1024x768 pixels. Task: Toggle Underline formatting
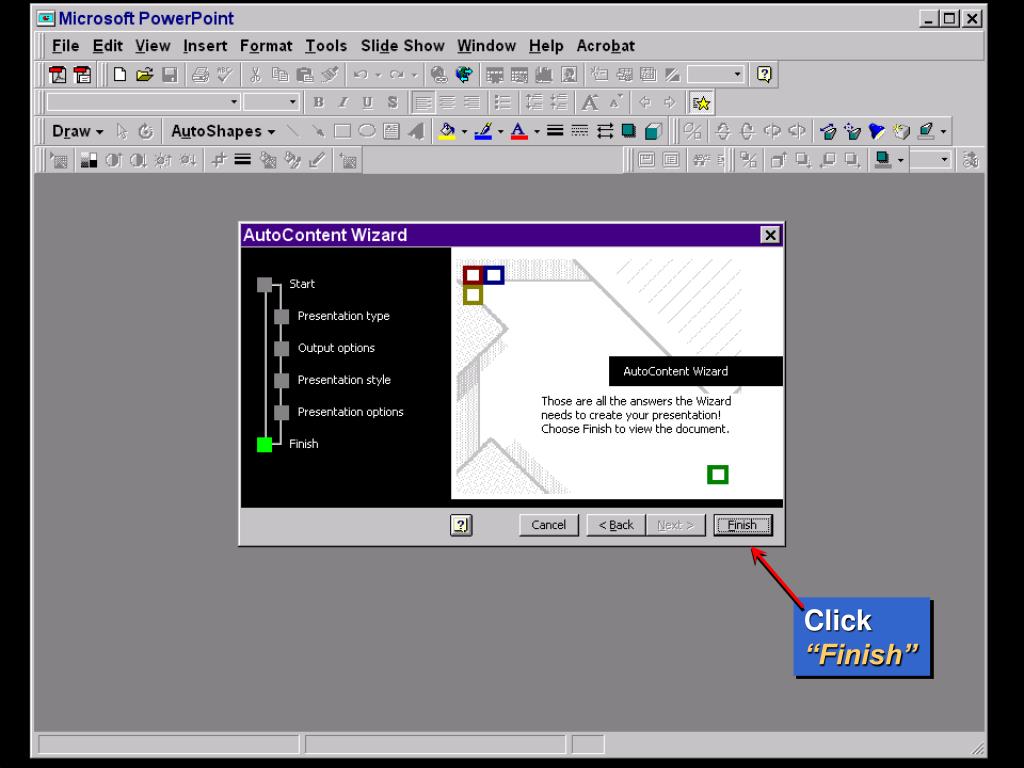368,103
